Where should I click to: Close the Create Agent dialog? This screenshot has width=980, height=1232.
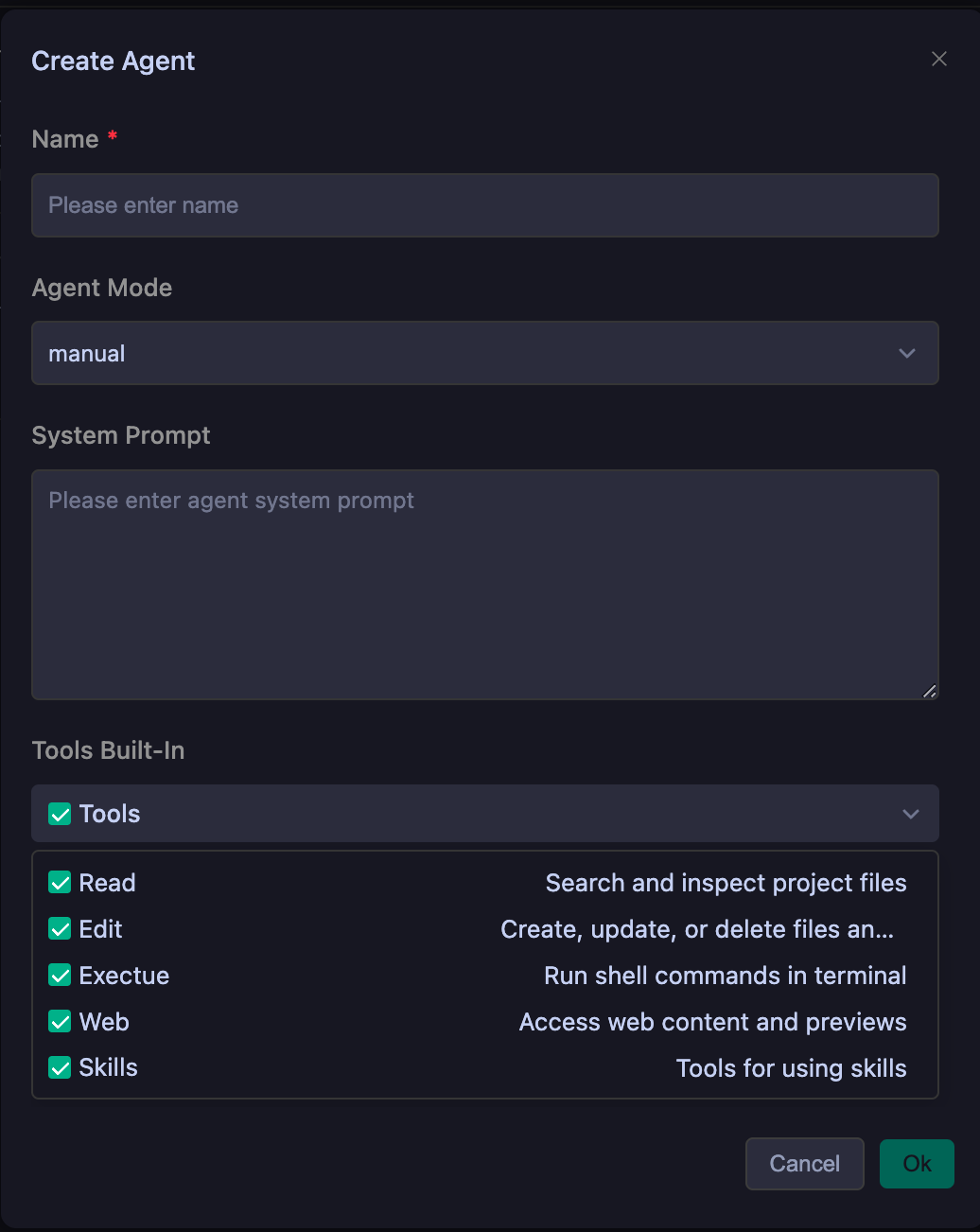click(938, 58)
